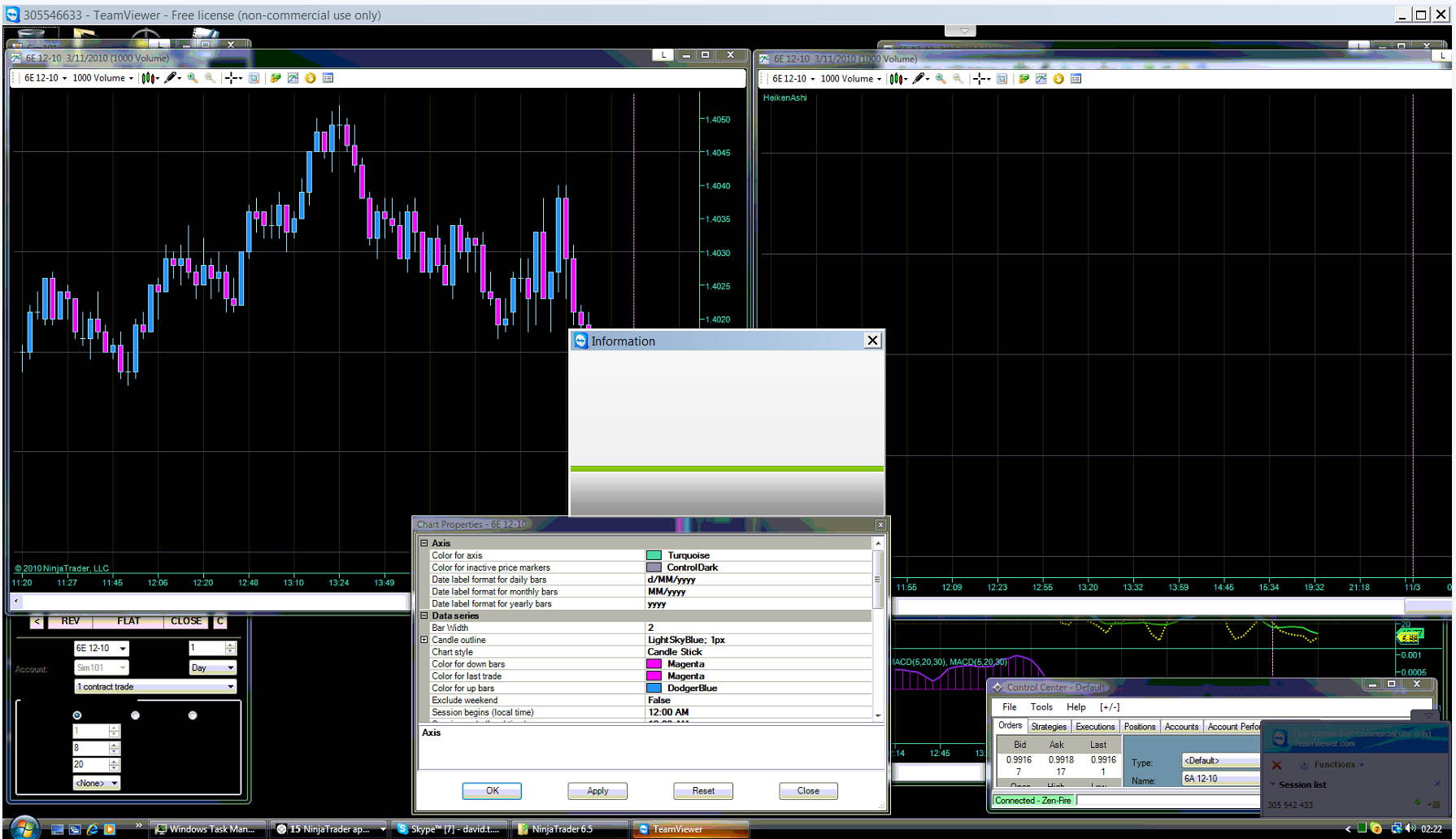Click Magenta swatch for Color for down bars
This screenshot has height=839, width=1456.
(654, 664)
